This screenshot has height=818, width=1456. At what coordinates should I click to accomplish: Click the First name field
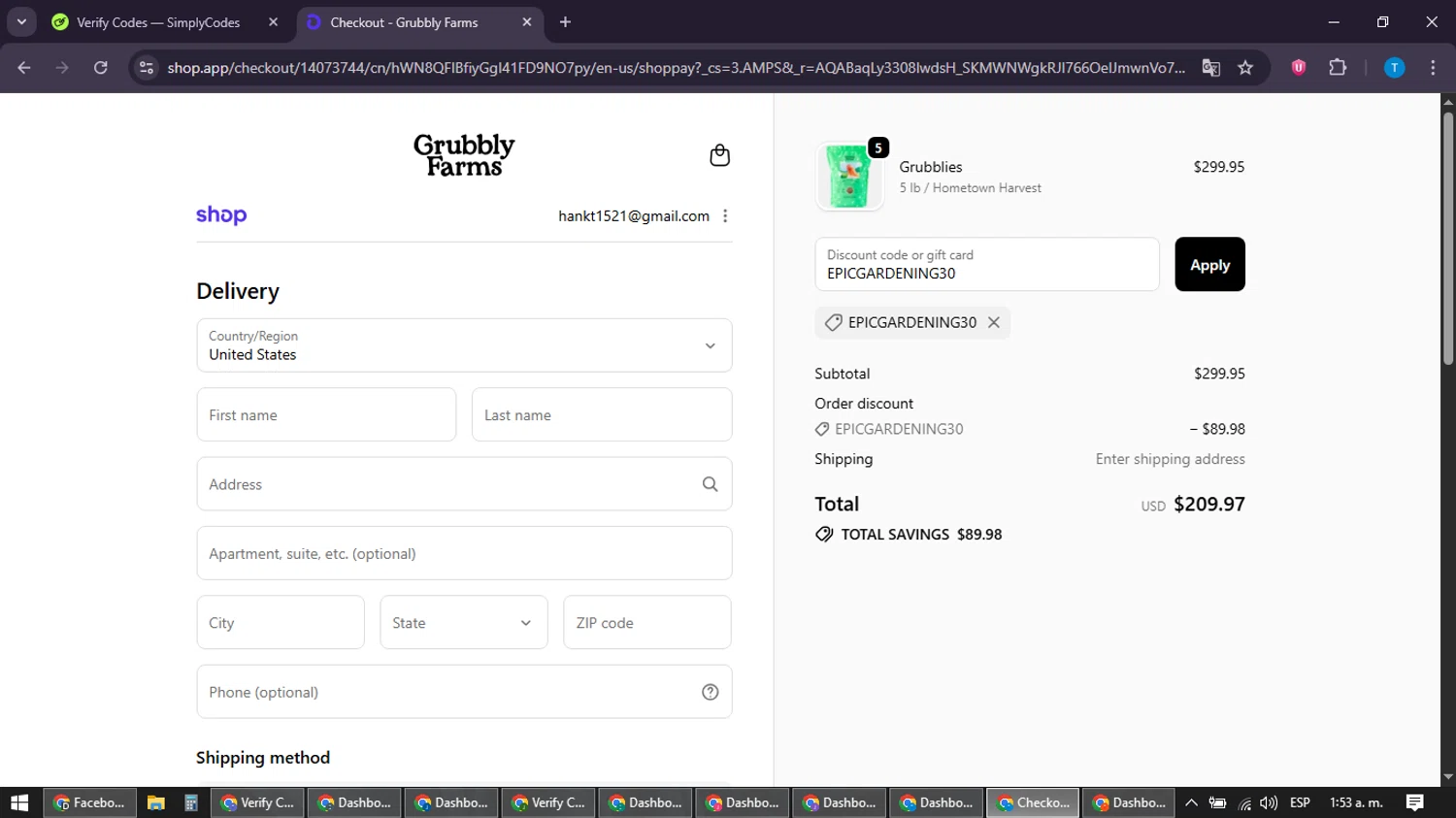tap(326, 415)
